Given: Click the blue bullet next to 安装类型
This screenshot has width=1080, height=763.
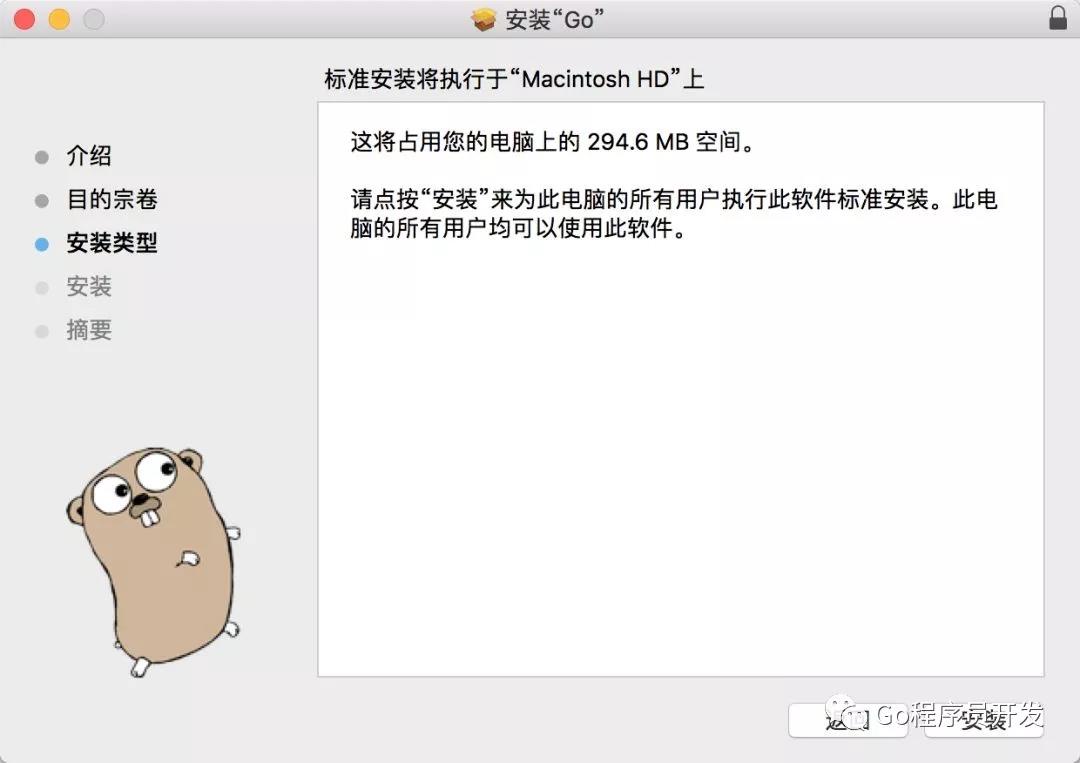Looking at the screenshot, I should [x=41, y=244].
